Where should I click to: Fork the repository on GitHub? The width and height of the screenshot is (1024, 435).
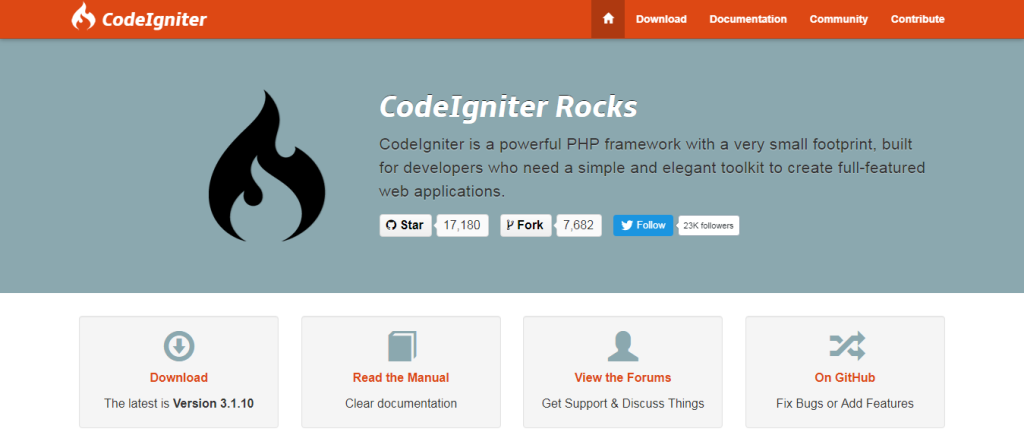[x=525, y=225]
